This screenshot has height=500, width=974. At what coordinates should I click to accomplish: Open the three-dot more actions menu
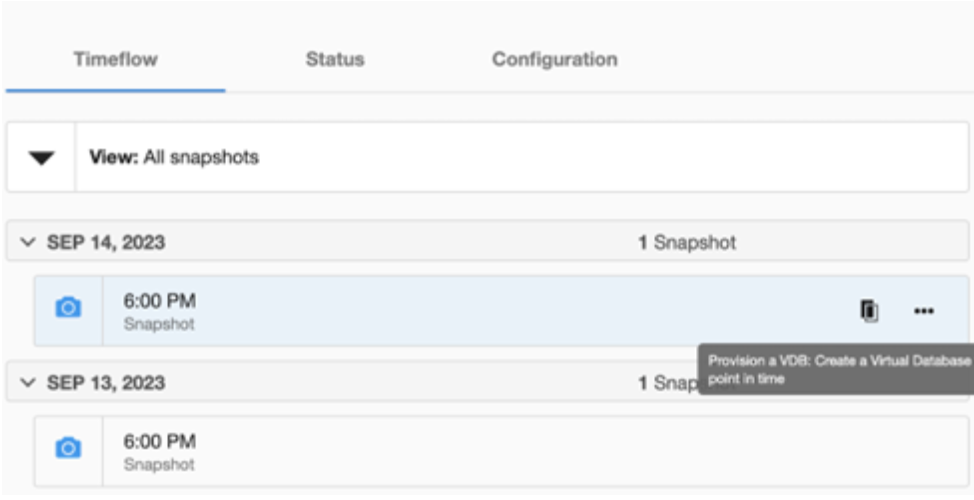(x=924, y=311)
